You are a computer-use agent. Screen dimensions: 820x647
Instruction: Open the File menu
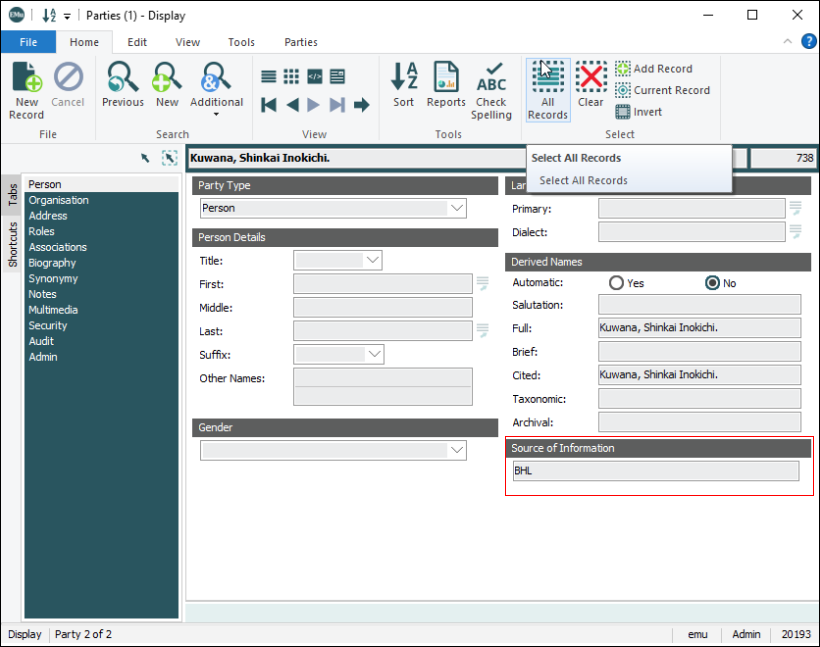[28, 42]
